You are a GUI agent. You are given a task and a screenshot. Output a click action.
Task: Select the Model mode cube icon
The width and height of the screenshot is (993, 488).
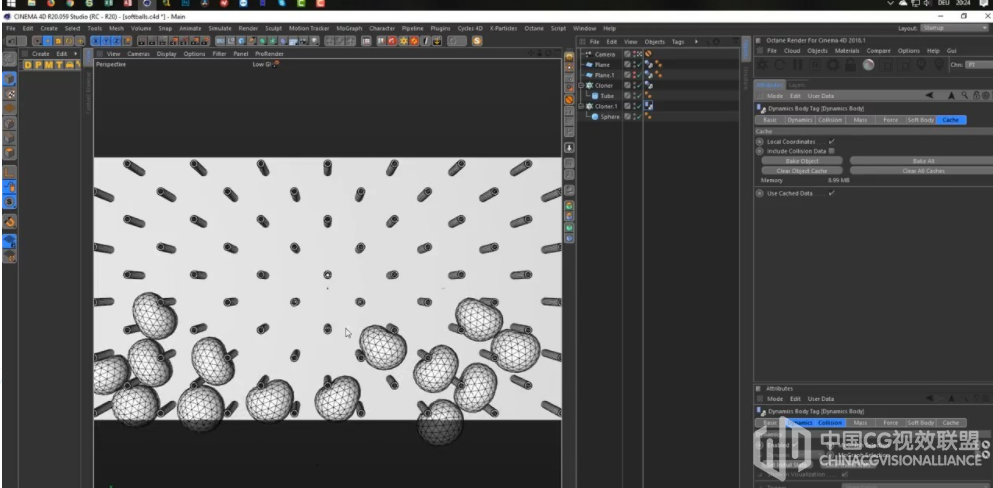point(9,79)
